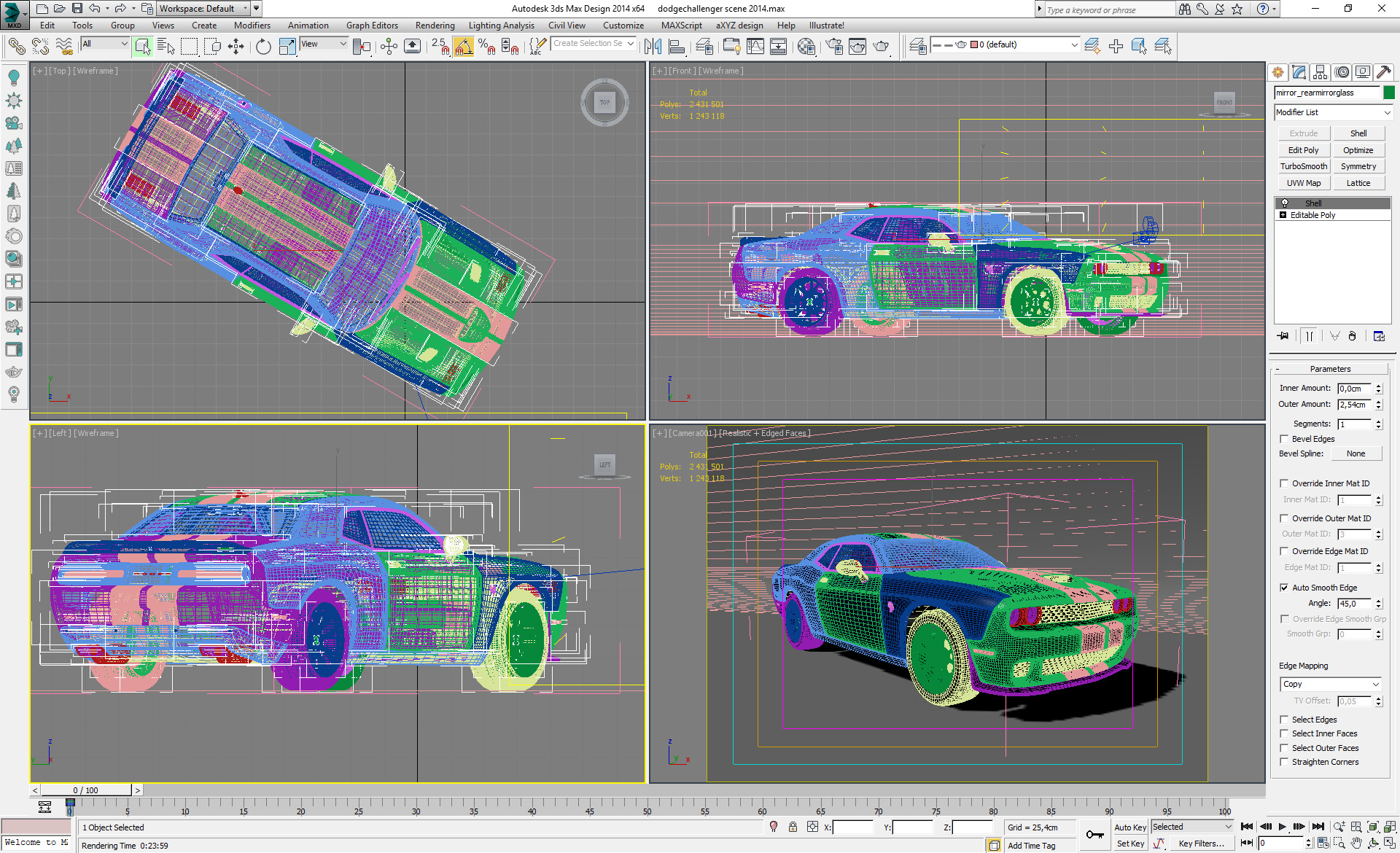The height and width of the screenshot is (853, 1400).
Task: Click the time slider 0 / 100 handle
Action: (86, 790)
